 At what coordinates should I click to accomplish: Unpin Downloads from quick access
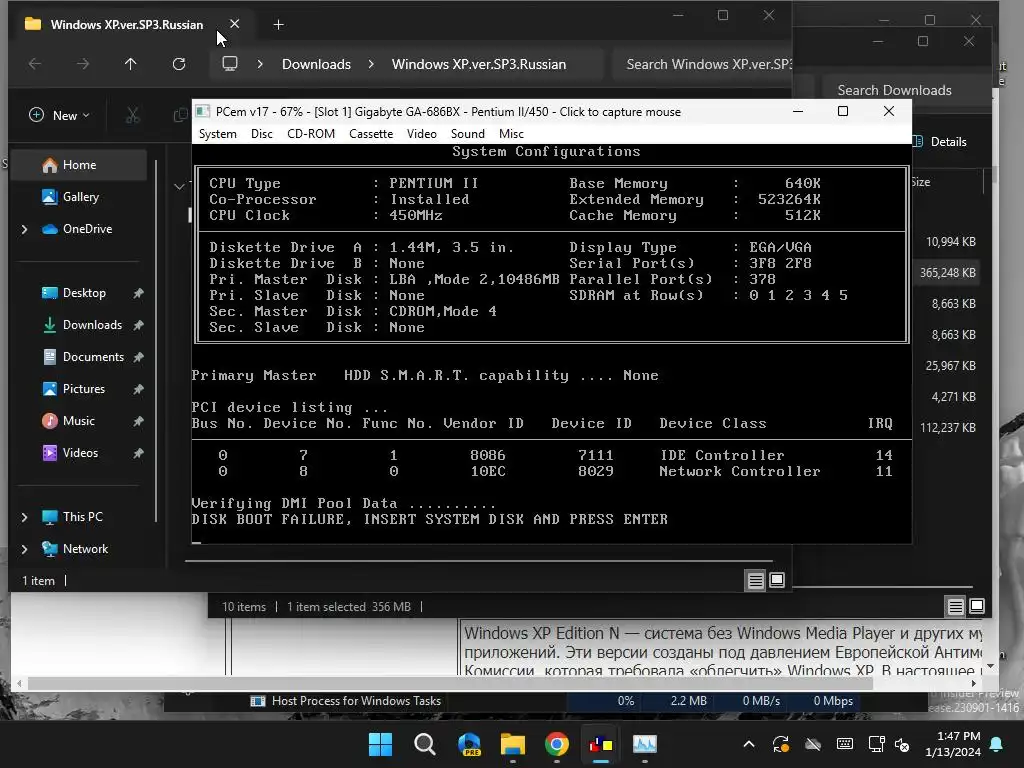click(138, 325)
